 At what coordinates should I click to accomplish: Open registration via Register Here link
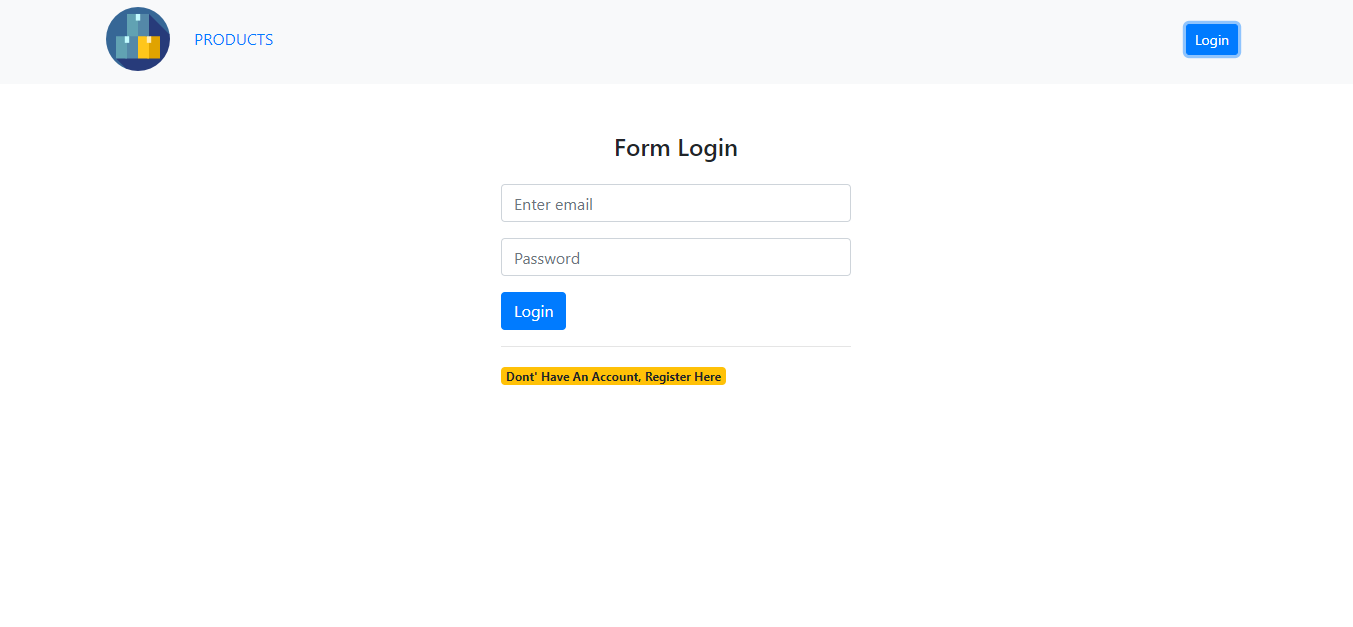[613, 376]
